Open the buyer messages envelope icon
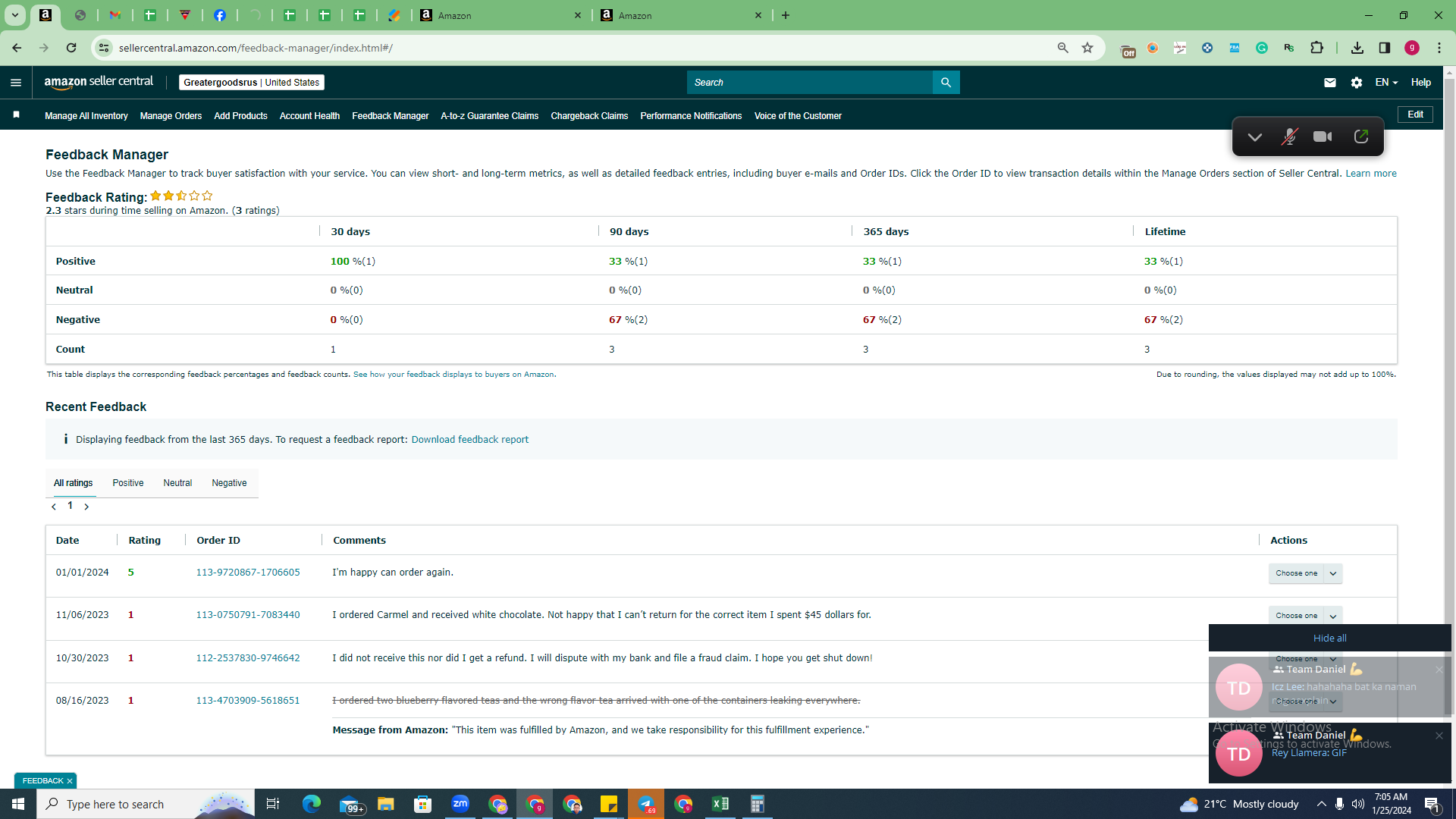This screenshot has width=1456, height=819. click(x=1330, y=83)
